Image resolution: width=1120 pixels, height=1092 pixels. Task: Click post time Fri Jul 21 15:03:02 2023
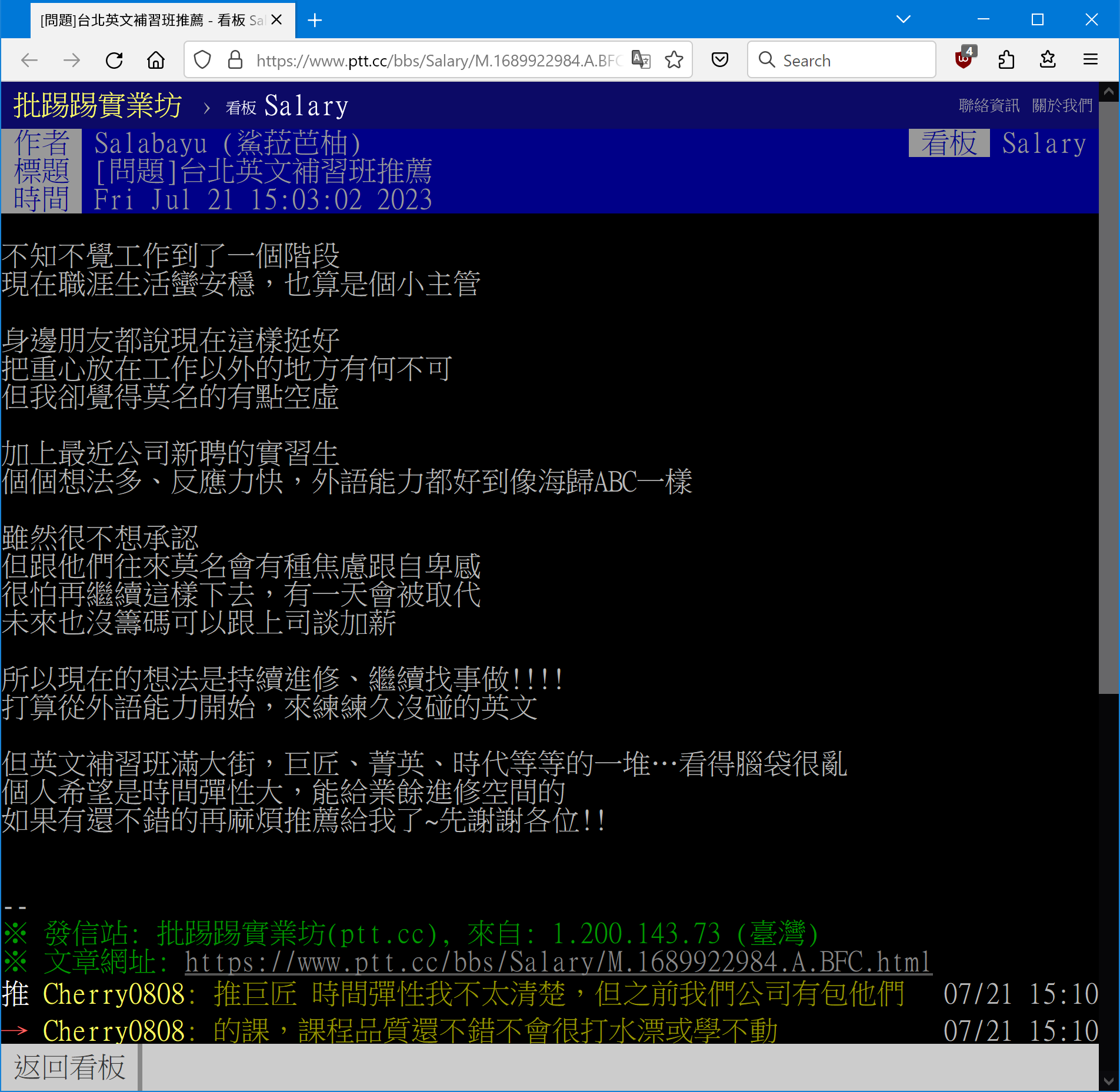coord(264,200)
